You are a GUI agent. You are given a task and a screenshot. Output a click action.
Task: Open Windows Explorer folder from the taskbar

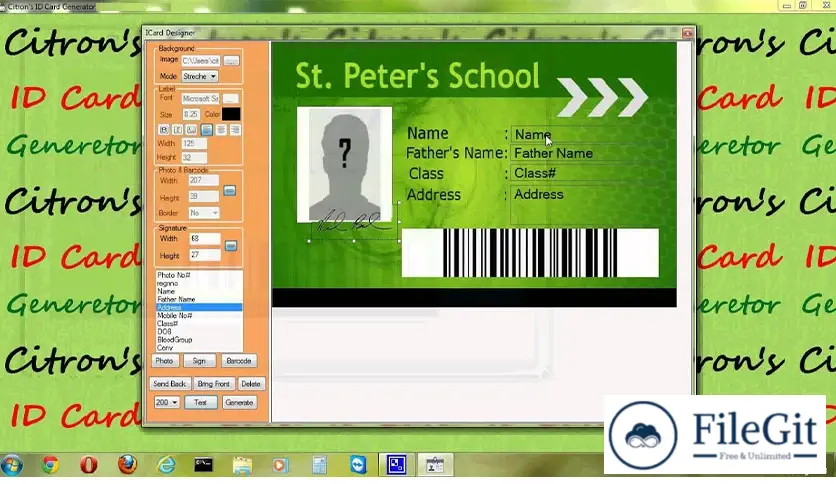(242, 465)
